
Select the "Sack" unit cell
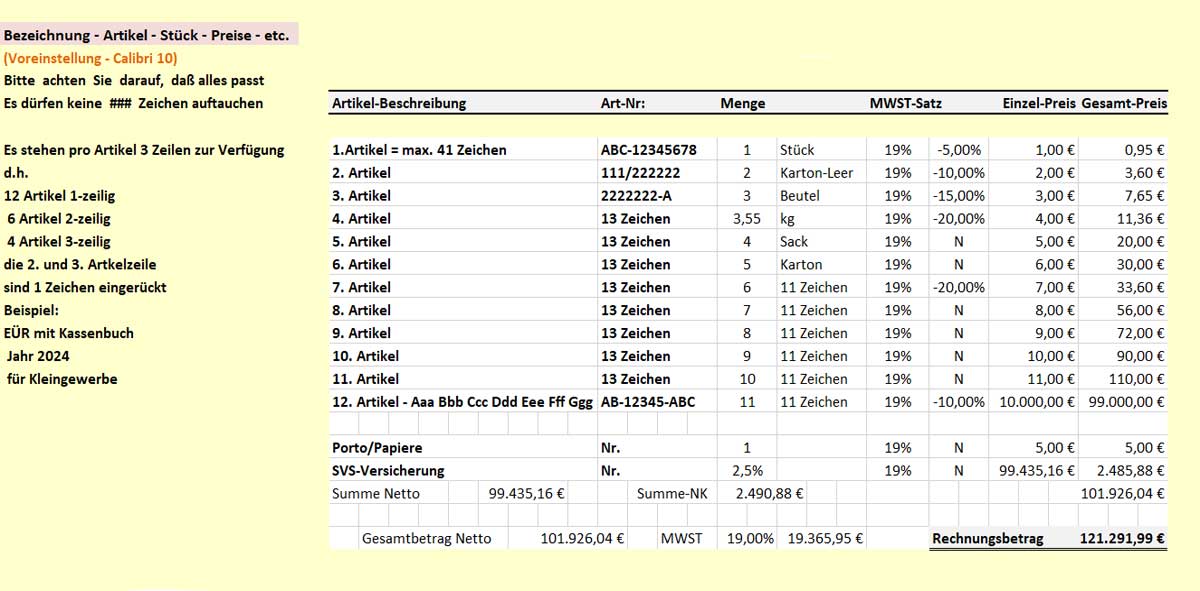click(x=795, y=242)
